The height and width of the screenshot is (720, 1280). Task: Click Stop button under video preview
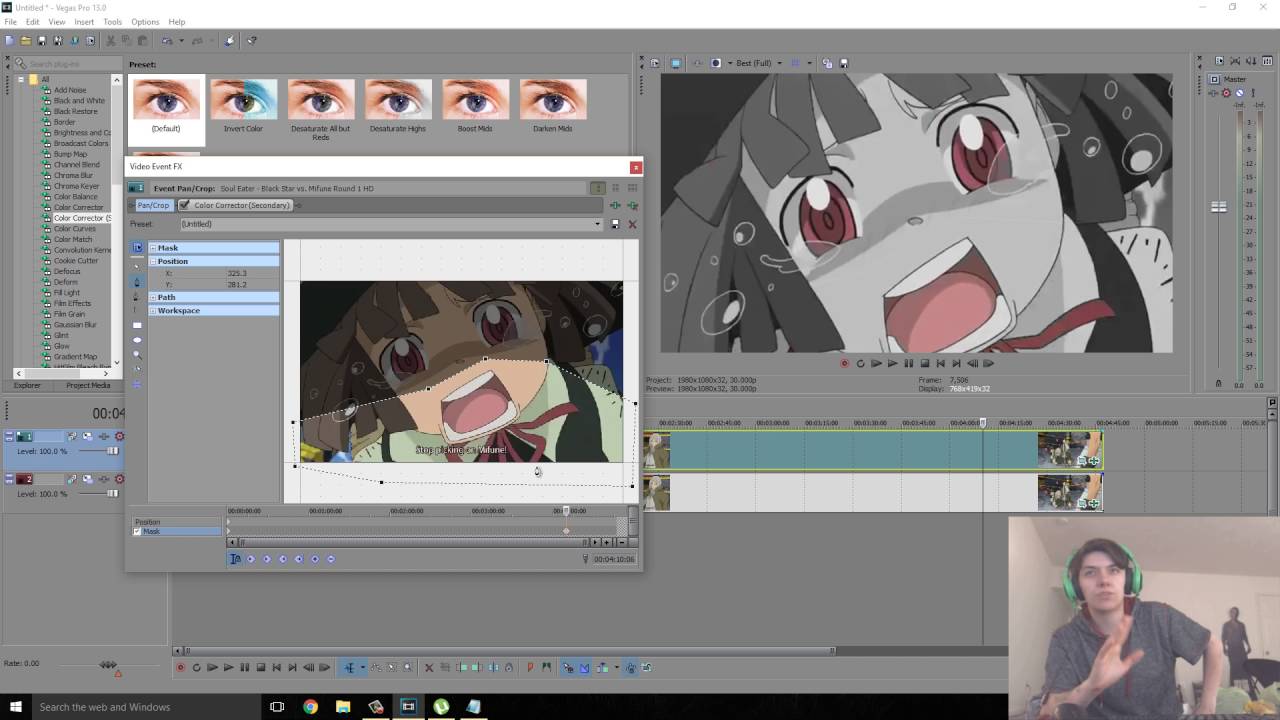coord(924,364)
